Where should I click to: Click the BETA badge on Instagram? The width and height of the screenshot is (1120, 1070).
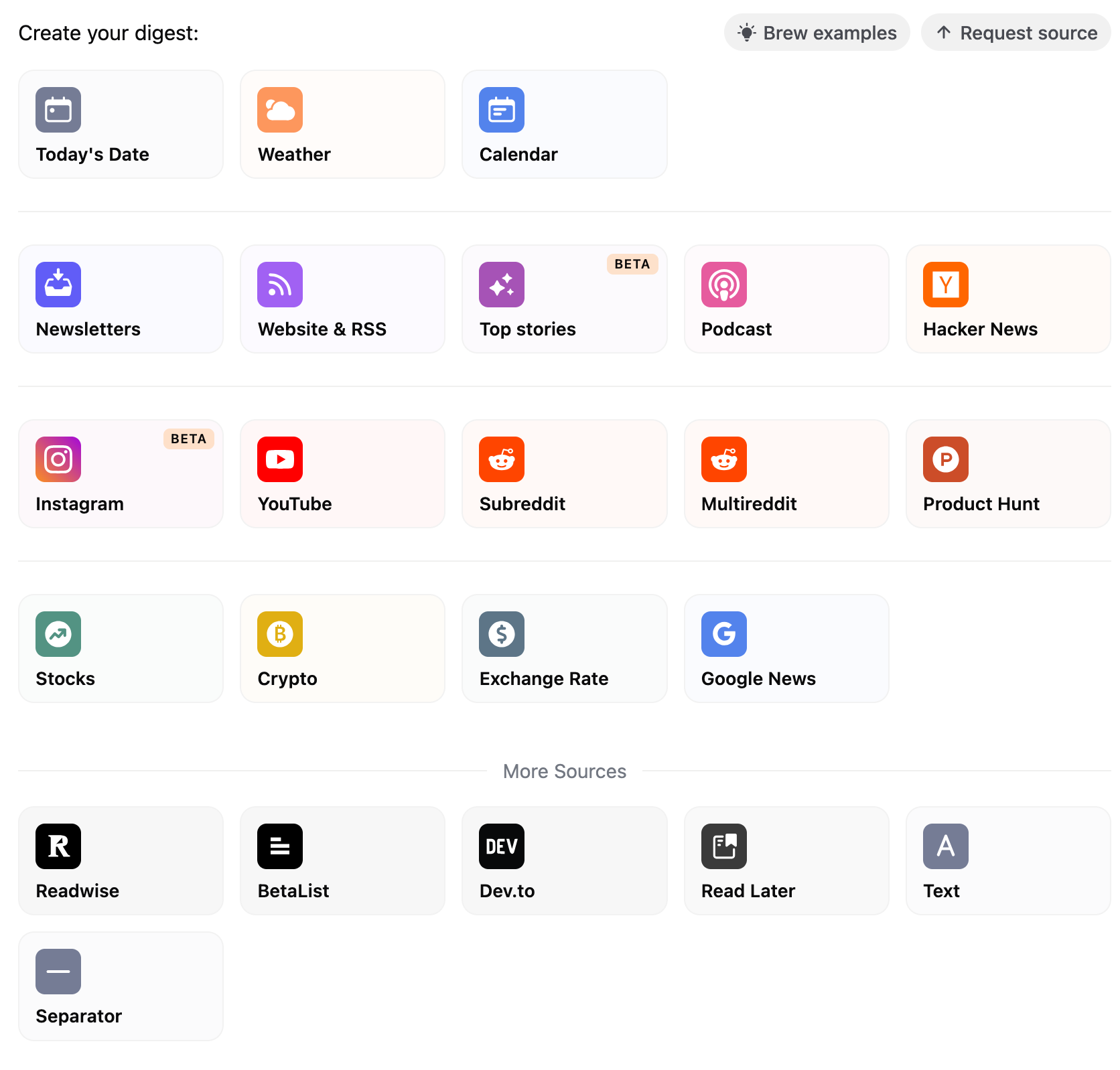pos(189,439)
